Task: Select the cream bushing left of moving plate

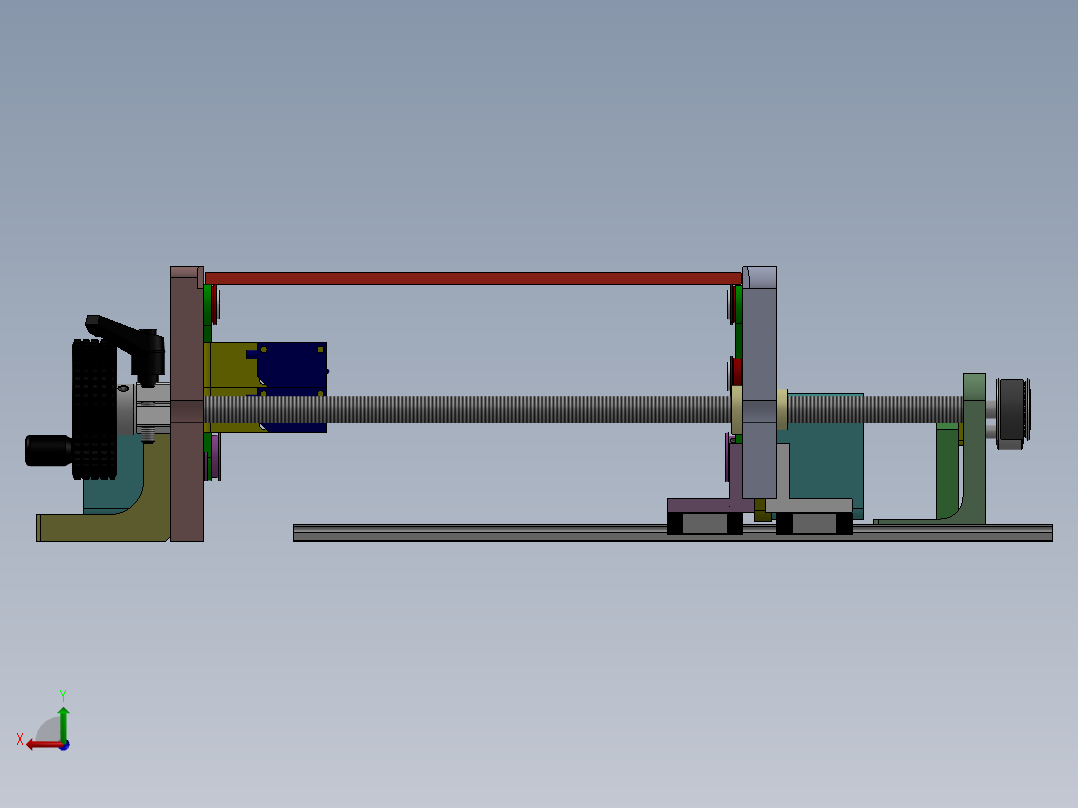Action: coord(737,410)
